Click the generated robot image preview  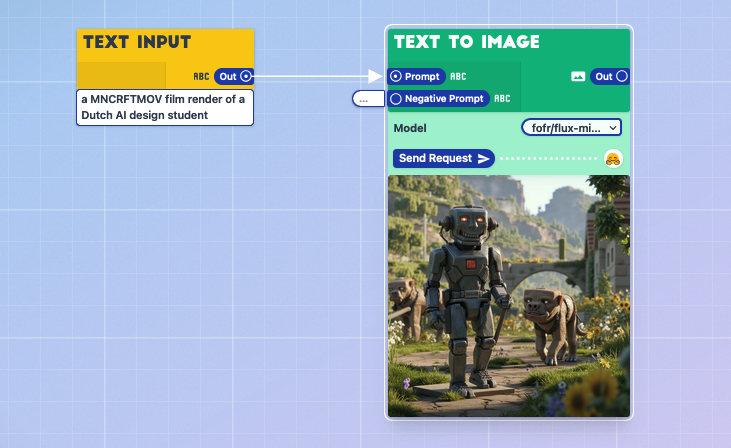coord(509,296)
